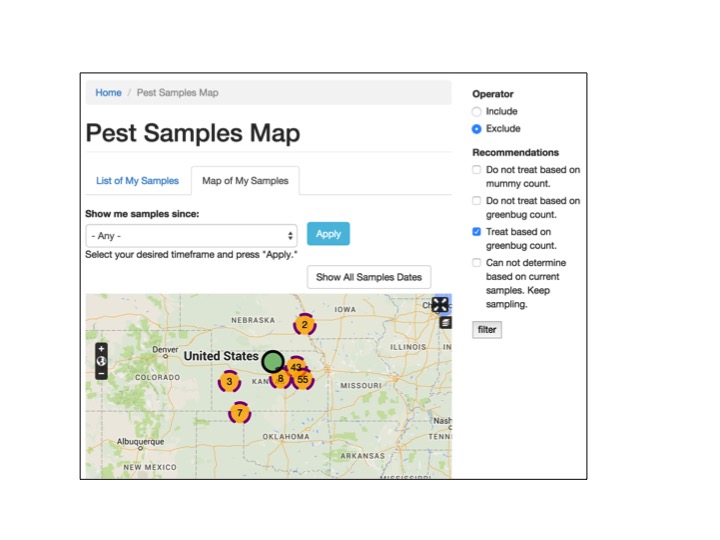Open the 'Show me samples since' dropdown
720x540 pixels.
point(191,236)
